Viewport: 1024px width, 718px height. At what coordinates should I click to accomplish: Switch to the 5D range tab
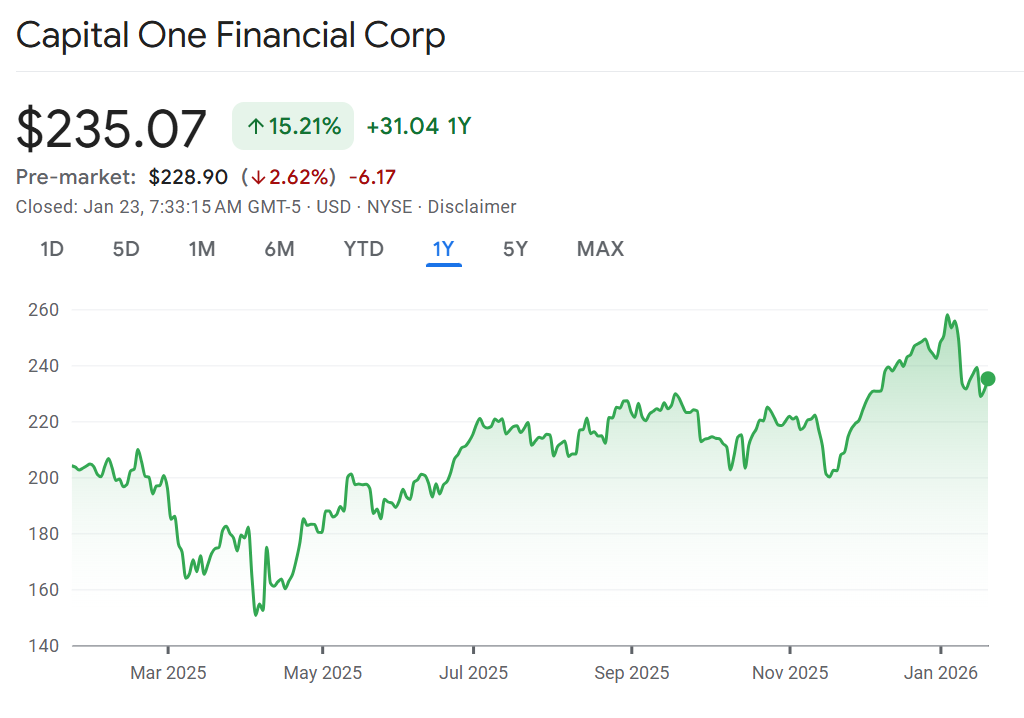(x=126, y=249)
